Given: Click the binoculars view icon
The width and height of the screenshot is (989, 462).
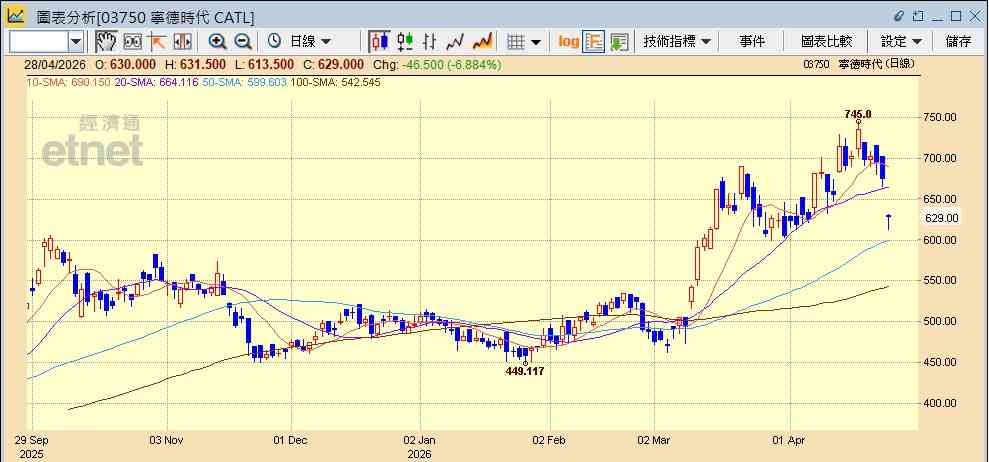Looking at the screenshot, I should click(x=132, y=42).
